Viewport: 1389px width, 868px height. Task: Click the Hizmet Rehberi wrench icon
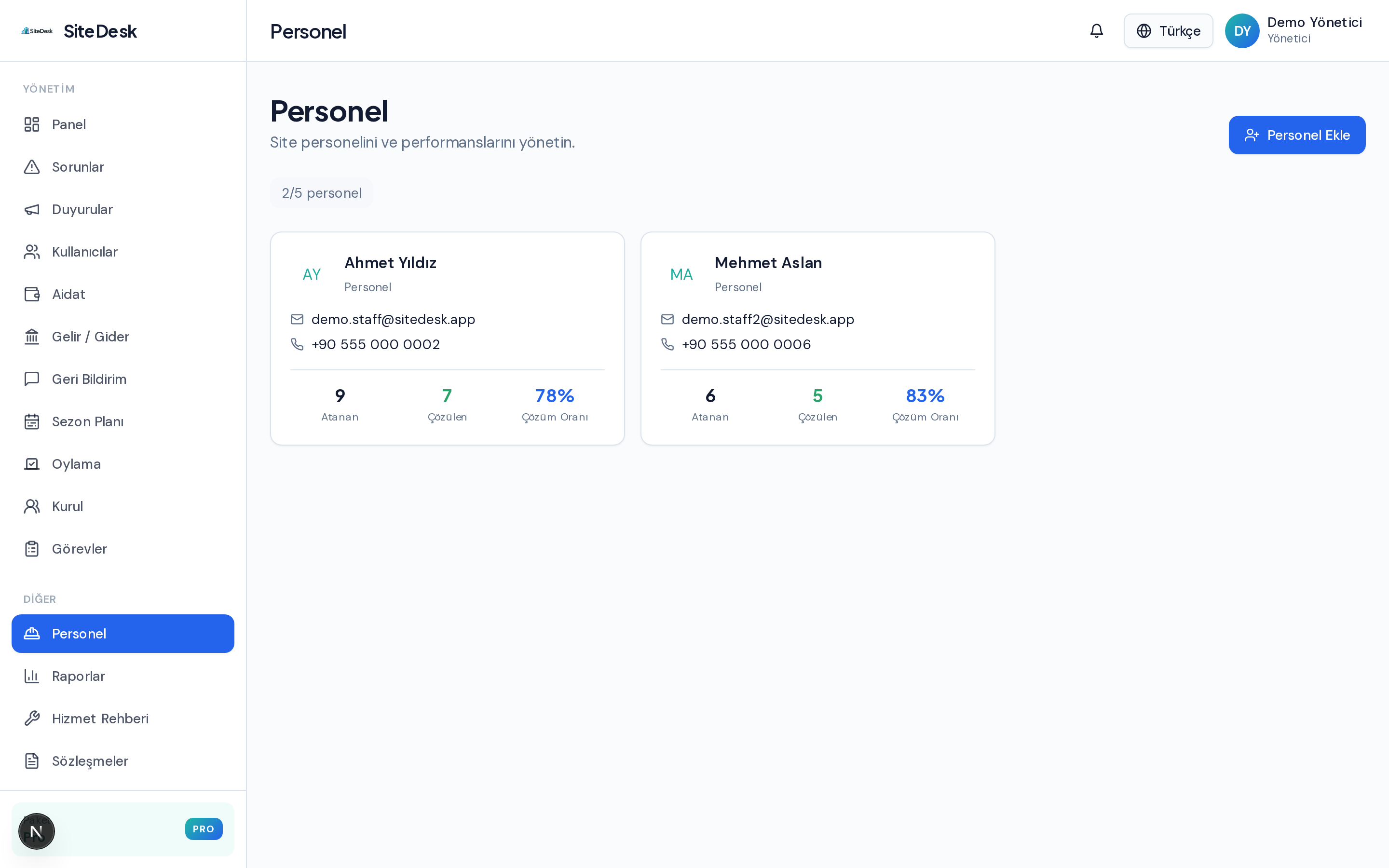(x=31, y=719)
